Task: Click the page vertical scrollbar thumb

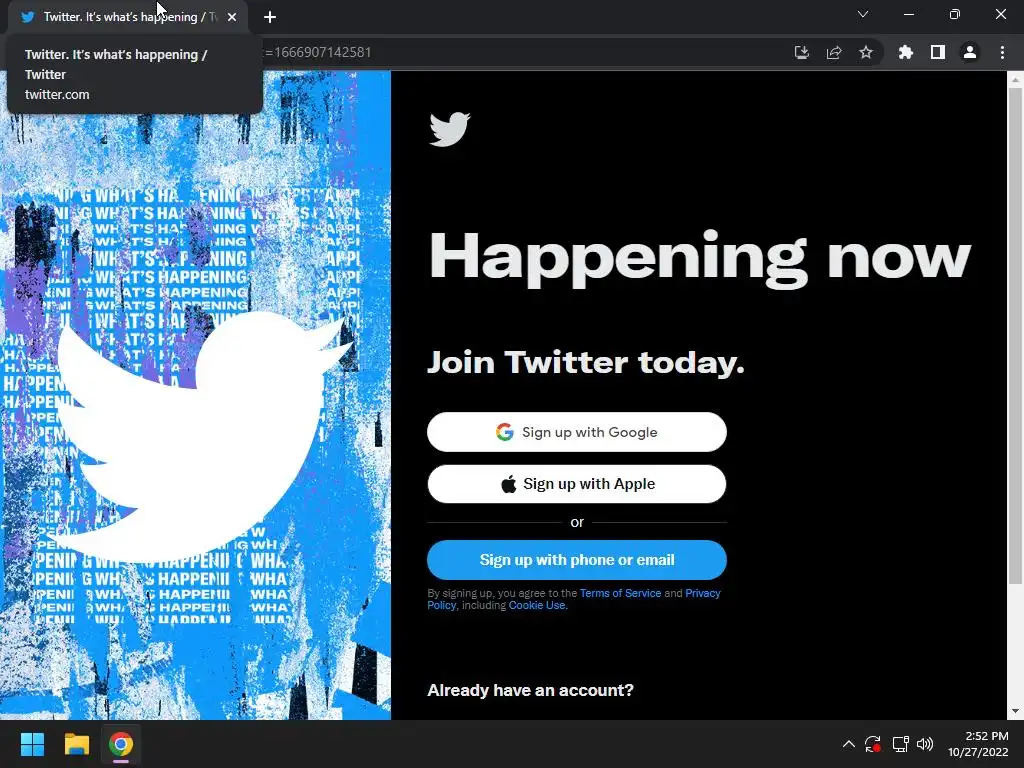Action: pos(1015,336)
